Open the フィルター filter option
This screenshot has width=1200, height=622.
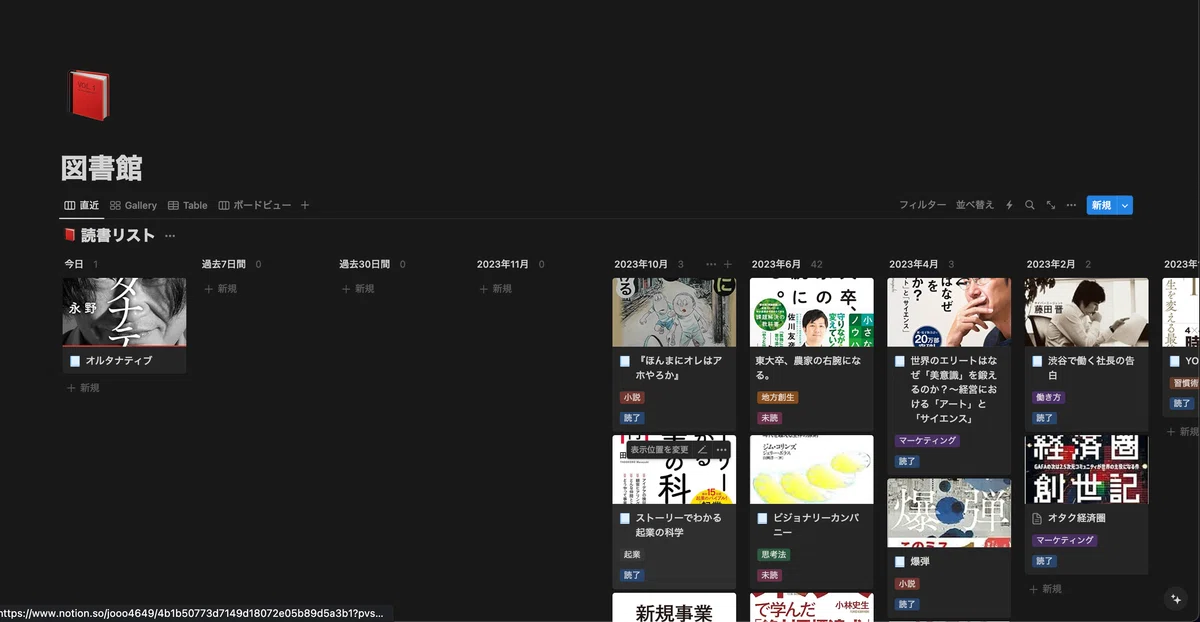pos(922,205)
